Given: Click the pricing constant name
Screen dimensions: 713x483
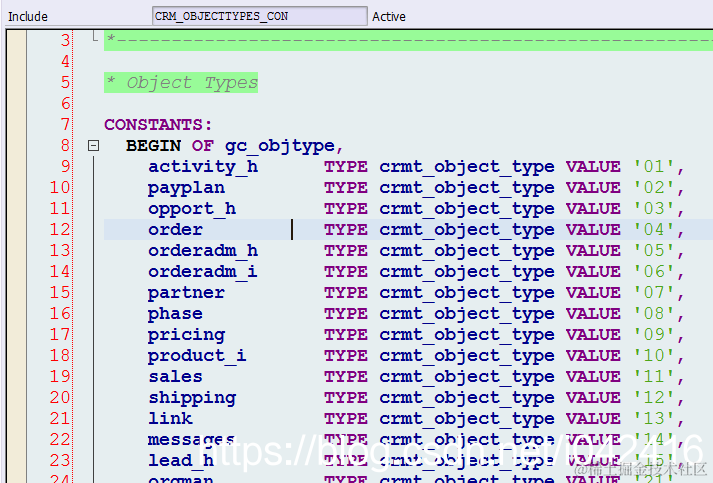Looking at the screenshot, I should (186, 335).
